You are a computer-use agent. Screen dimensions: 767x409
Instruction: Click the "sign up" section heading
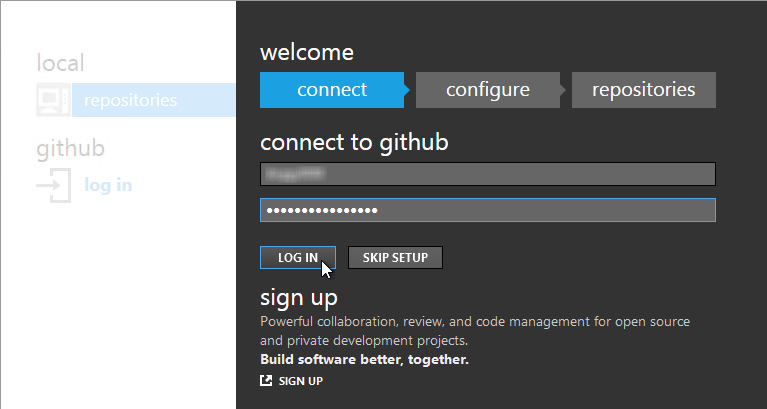(x=299, y=297)
